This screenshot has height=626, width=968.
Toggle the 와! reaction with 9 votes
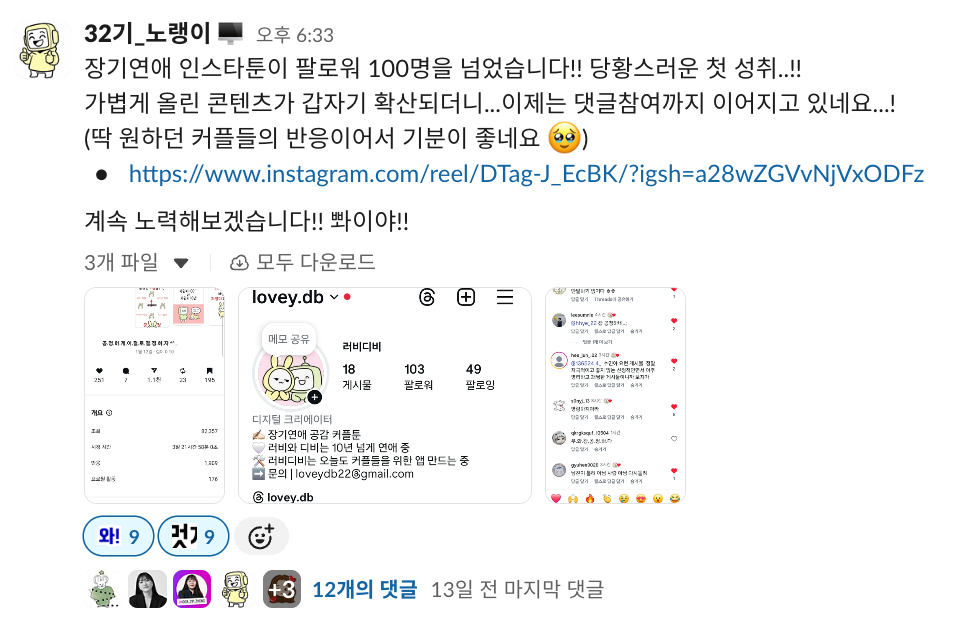[119, 536]
